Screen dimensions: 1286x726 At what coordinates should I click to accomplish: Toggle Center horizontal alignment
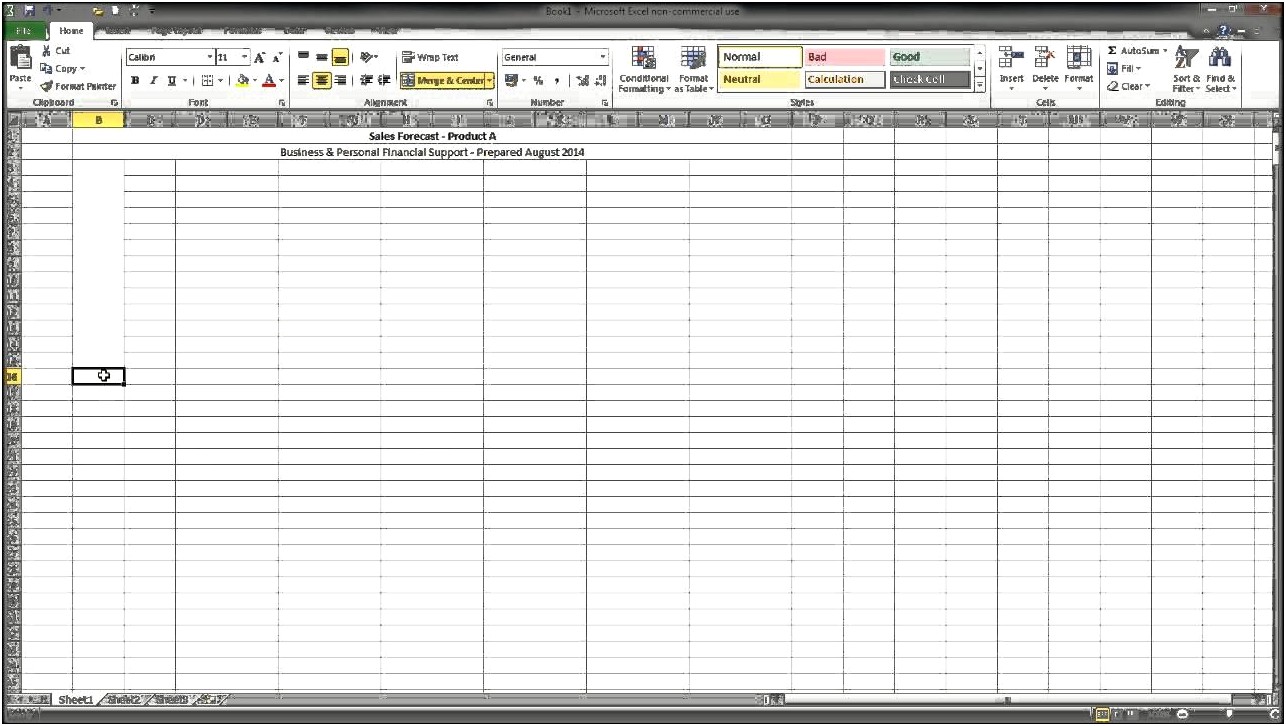[321, 81]
